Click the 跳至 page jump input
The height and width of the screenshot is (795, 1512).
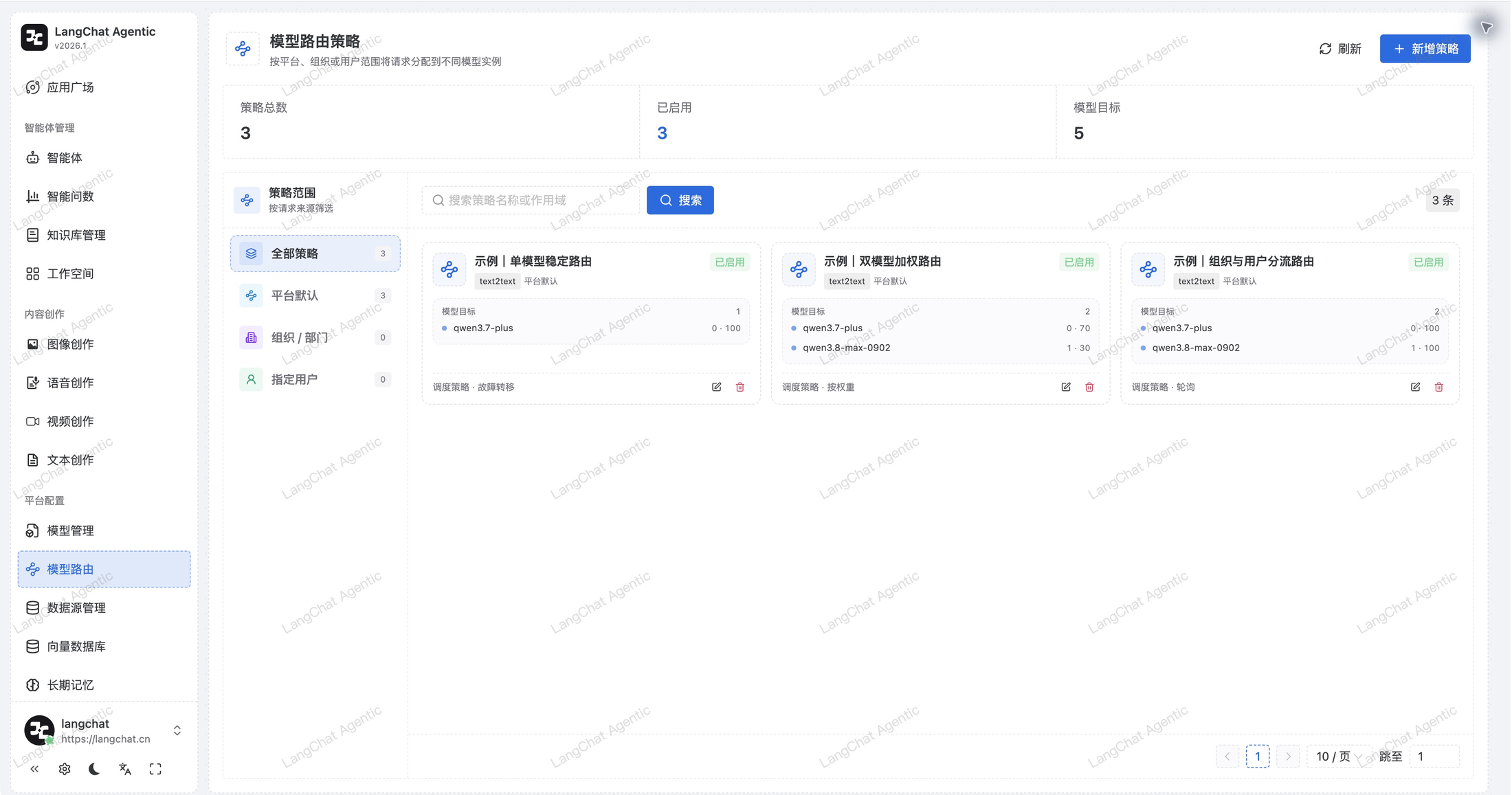[x=1434, y=757]
